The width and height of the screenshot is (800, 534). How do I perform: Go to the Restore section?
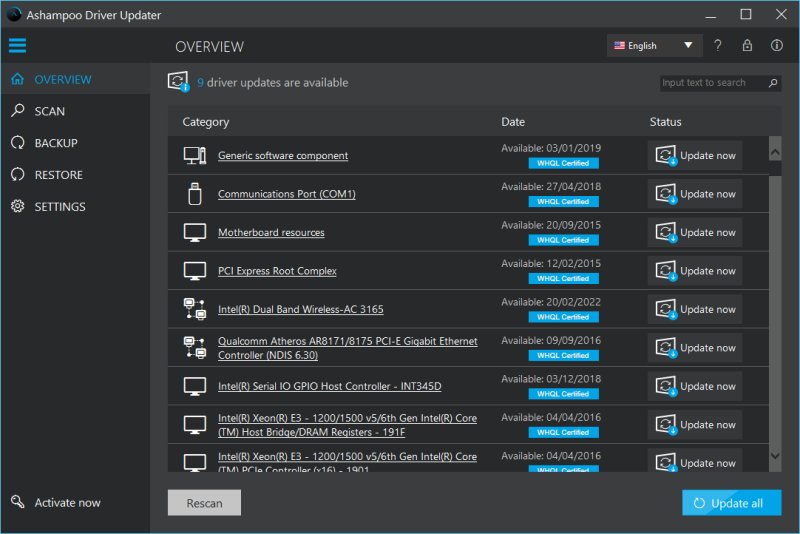coord(59,175)
